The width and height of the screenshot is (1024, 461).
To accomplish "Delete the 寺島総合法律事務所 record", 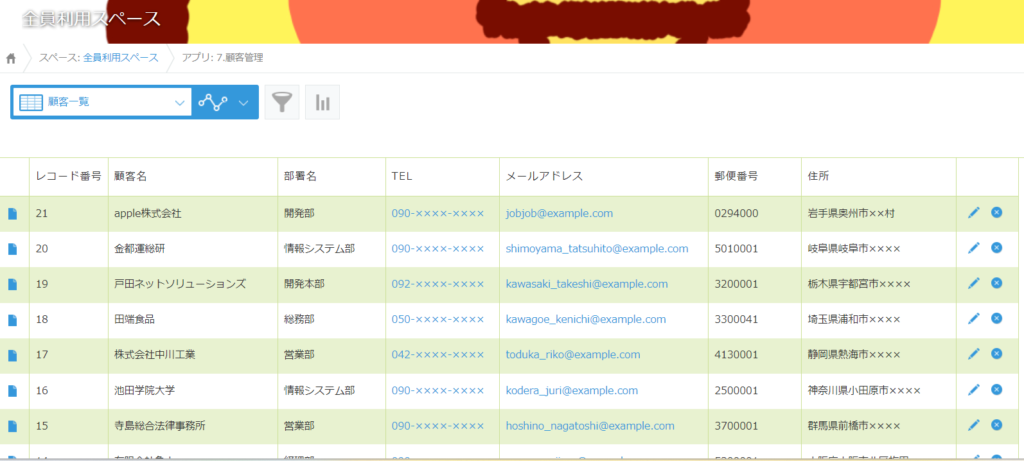I will 996,424.
